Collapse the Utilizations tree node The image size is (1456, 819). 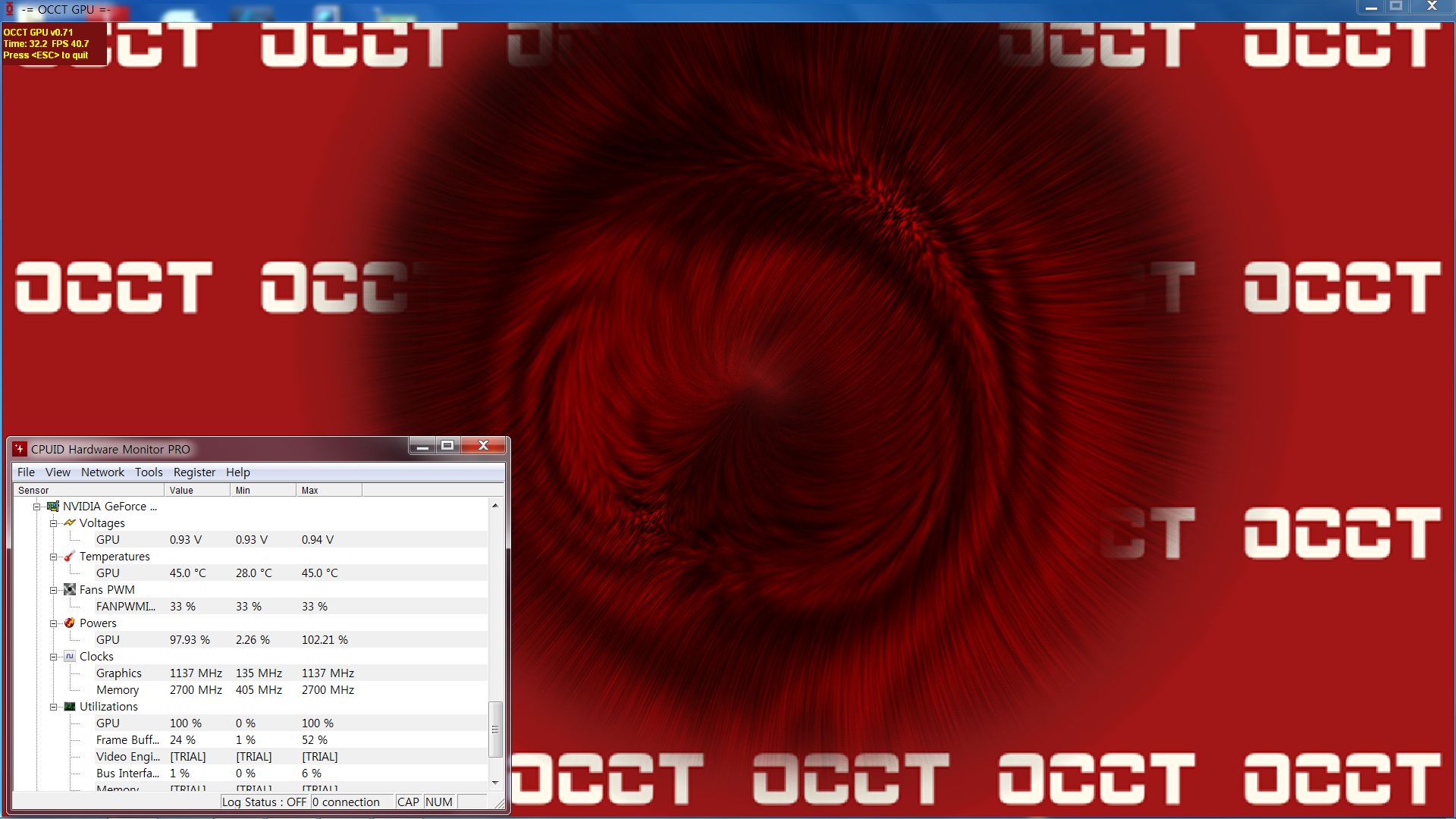53,707
